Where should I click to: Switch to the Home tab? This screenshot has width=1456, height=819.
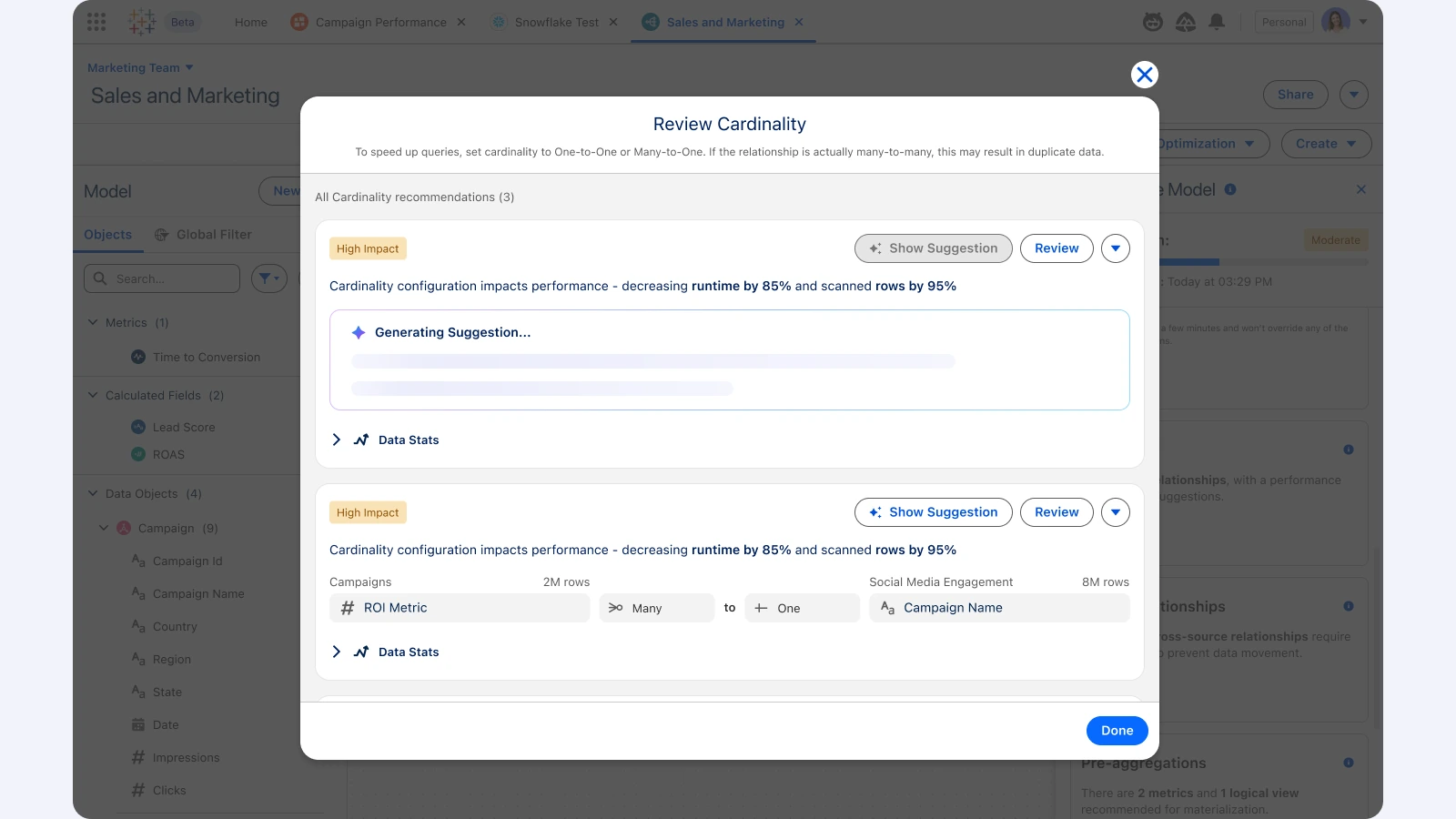251,22
